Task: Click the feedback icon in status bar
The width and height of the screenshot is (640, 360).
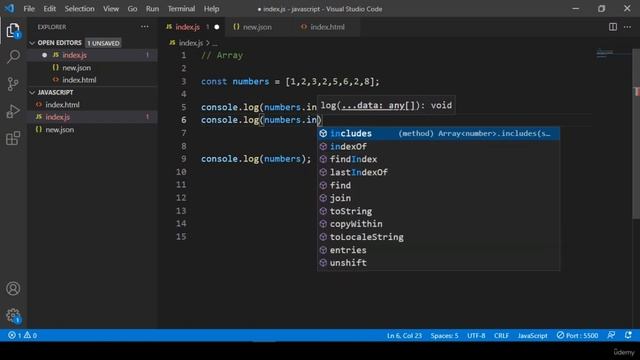Action: (611, 336)
